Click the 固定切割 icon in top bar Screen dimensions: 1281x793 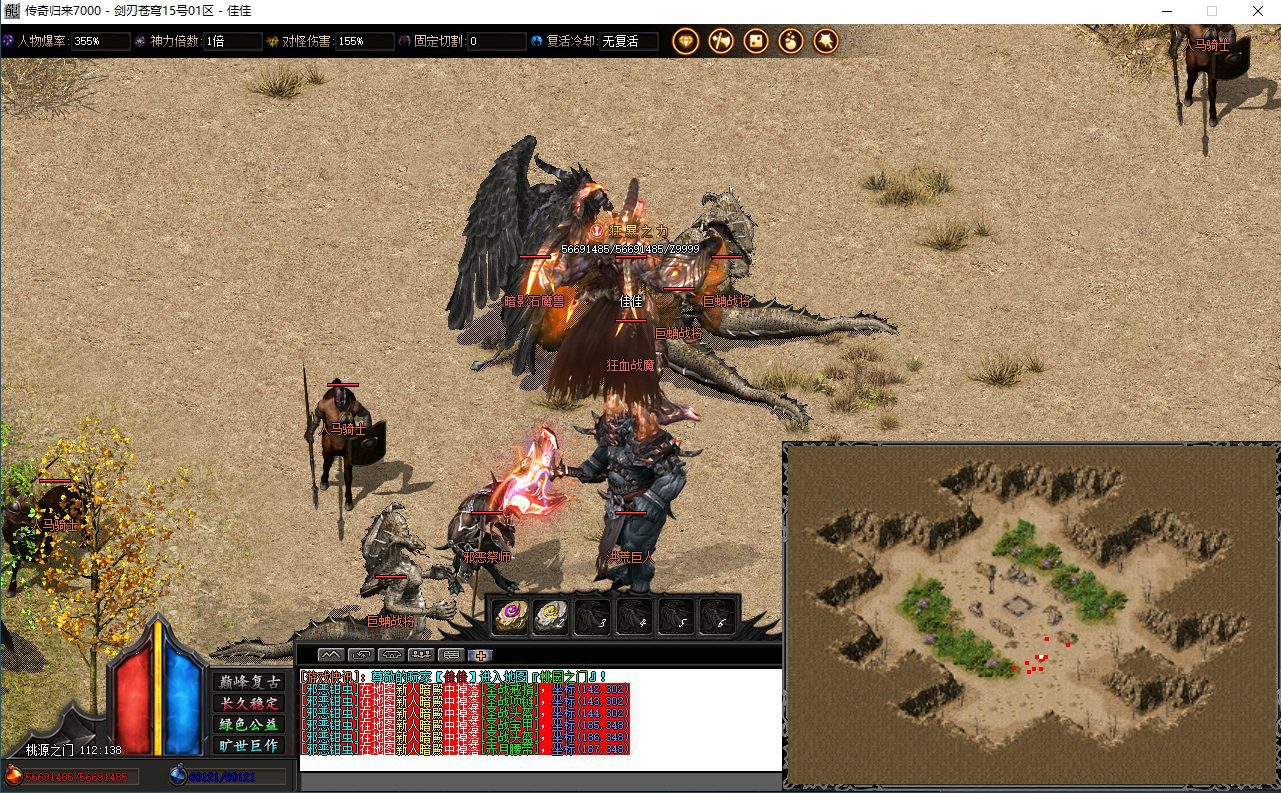point(404,41)
